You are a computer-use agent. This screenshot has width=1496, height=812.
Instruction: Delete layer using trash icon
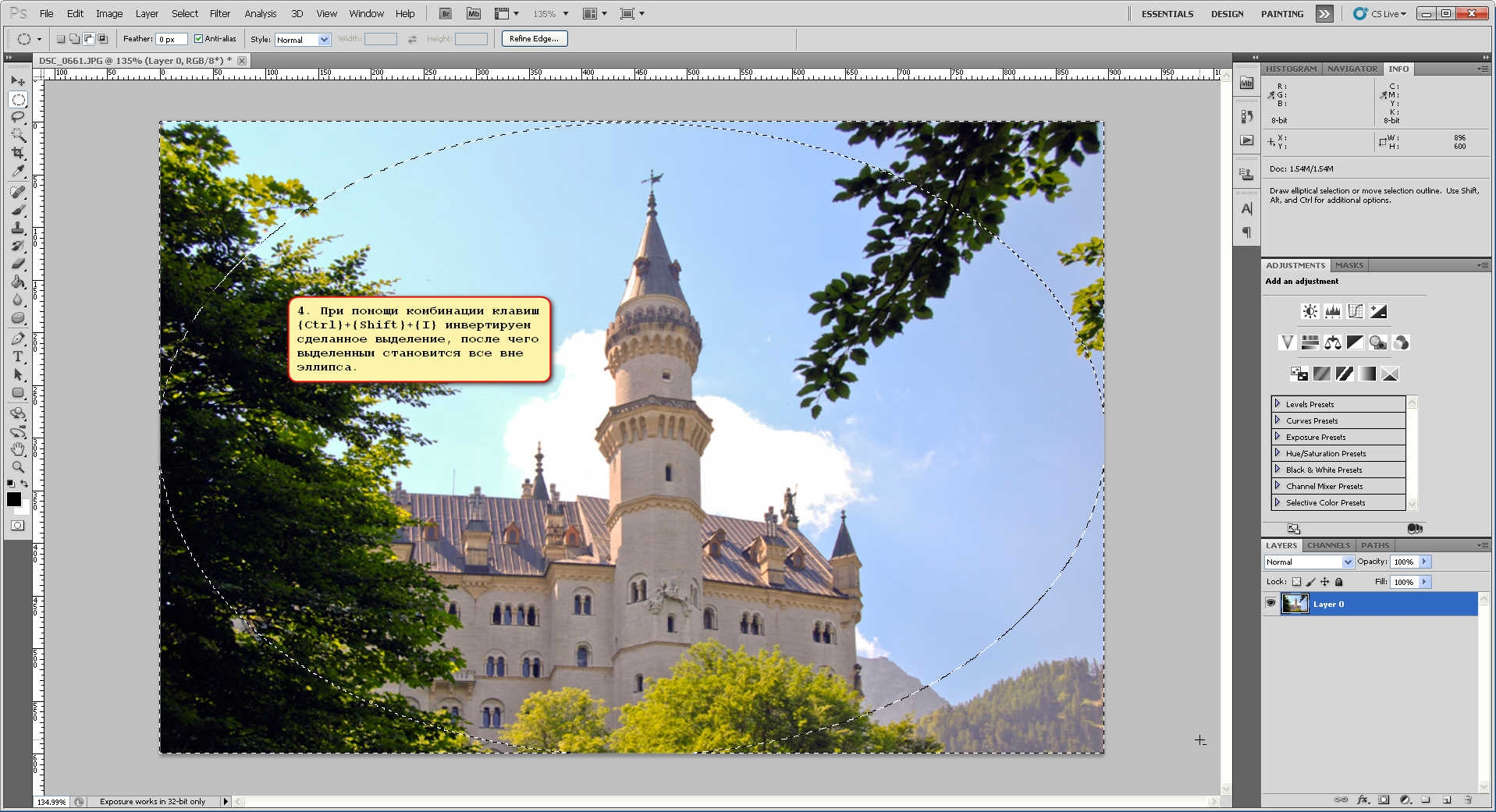click(1468, 800)
